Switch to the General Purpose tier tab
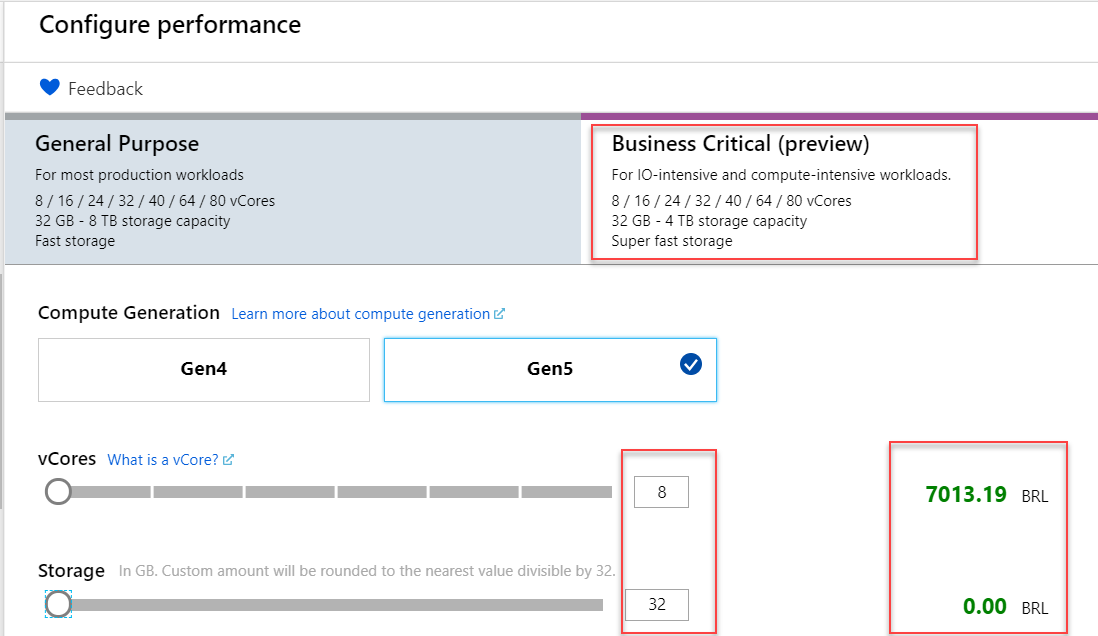Screen dimensions: 1098x636 [292, 192]
